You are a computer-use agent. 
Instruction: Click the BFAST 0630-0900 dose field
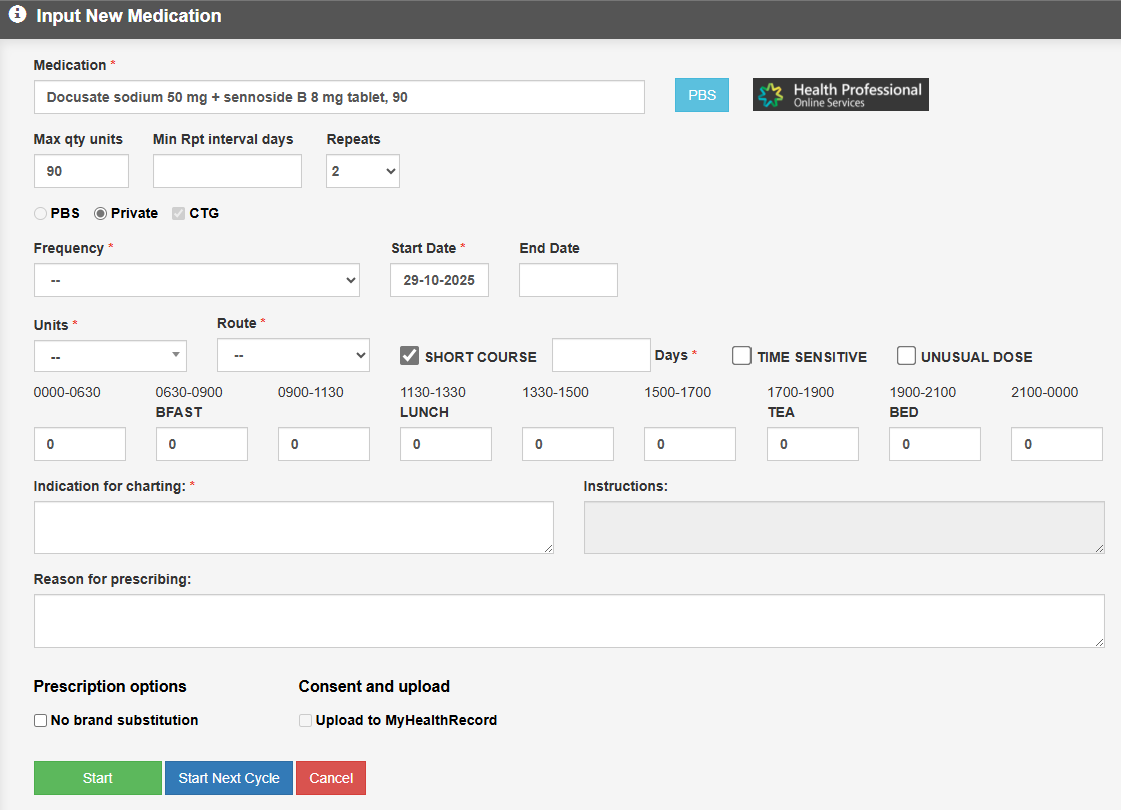[202, 444]
